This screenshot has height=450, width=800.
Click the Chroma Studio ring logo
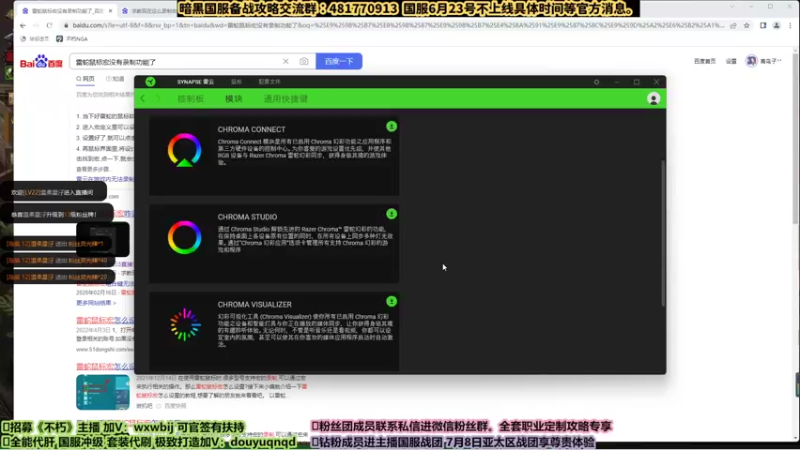pos(184,237)
